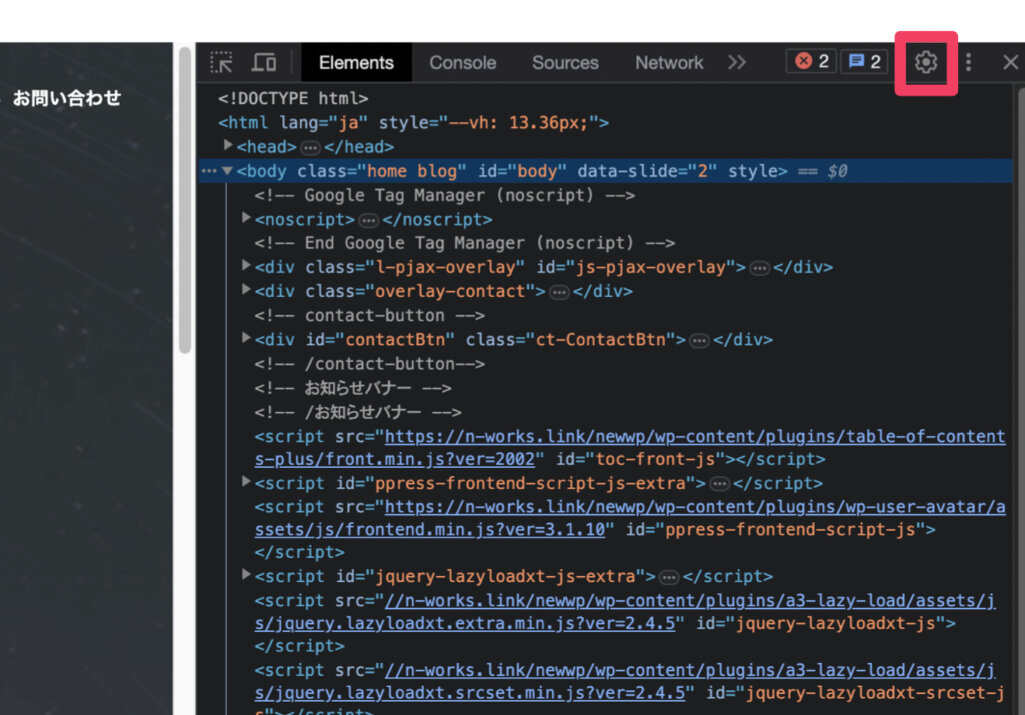Click the お問い合わせ link on the page
The image size is (1025, 715).
point(67,98)
